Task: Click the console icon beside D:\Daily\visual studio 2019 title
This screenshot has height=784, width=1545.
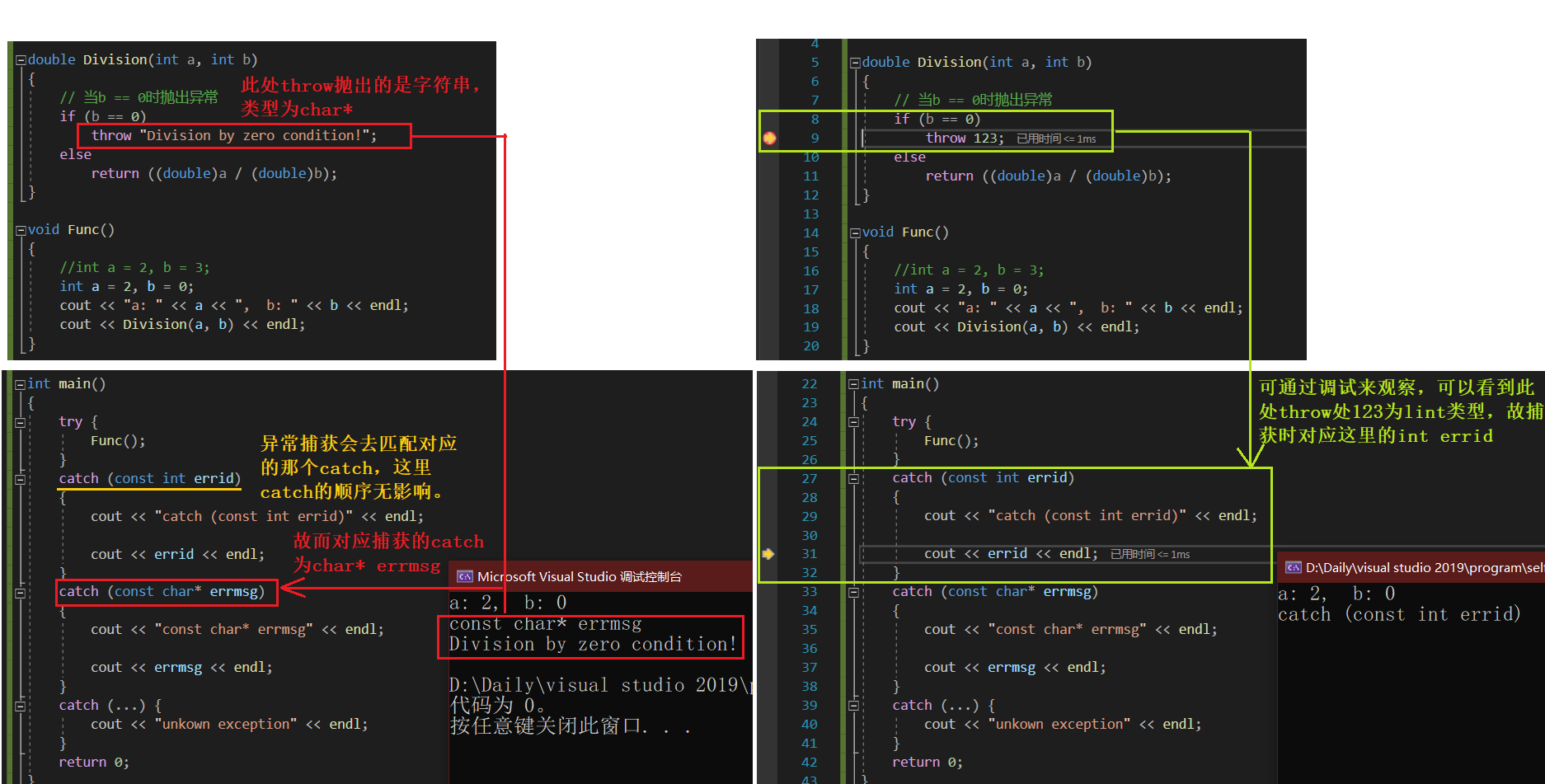Action: [1294, 567]
